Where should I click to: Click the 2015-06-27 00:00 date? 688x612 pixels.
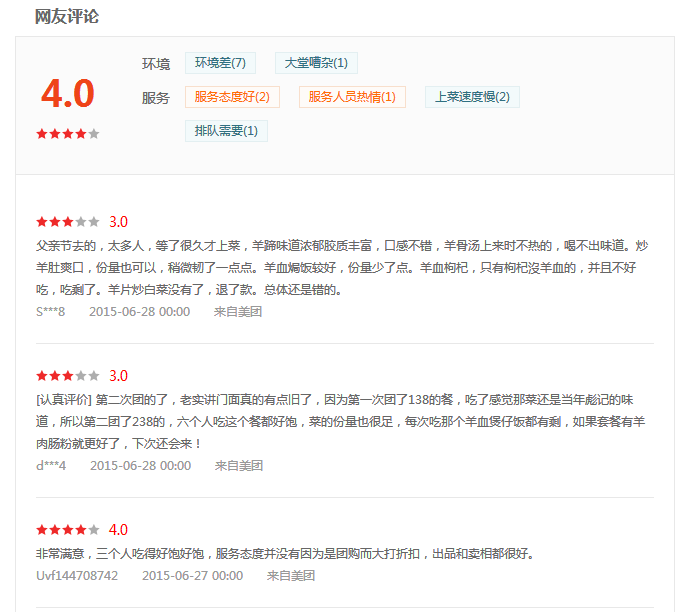coord(192,576)
